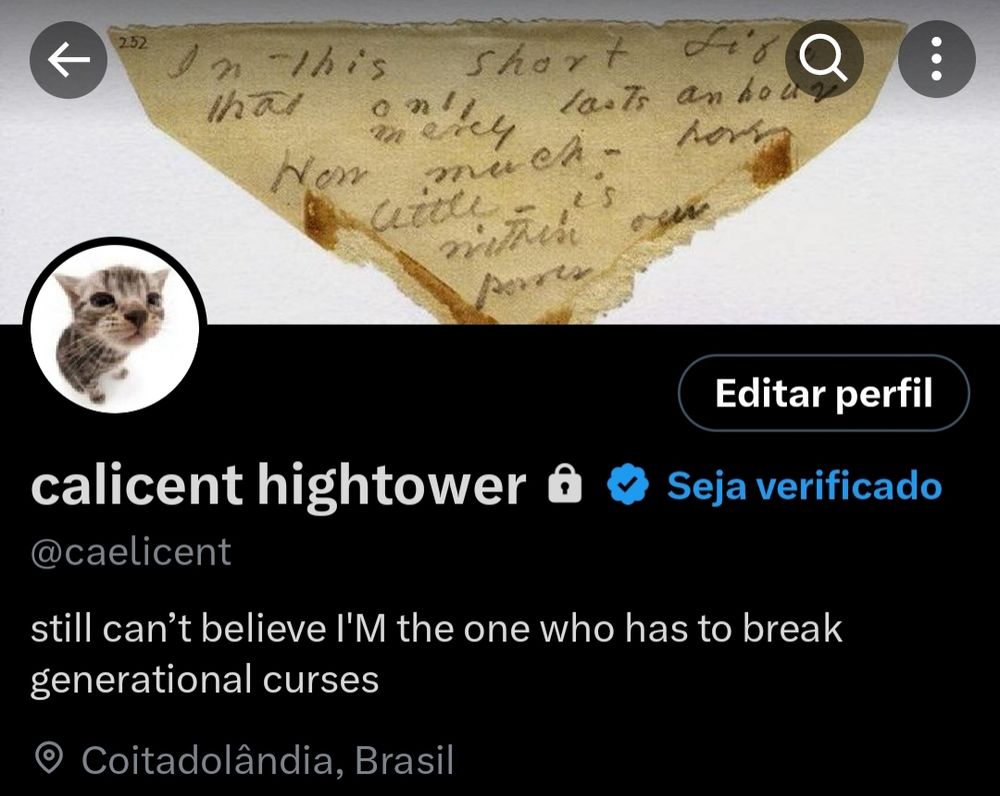View the handwritten note banner image

[x=500, y=162]
